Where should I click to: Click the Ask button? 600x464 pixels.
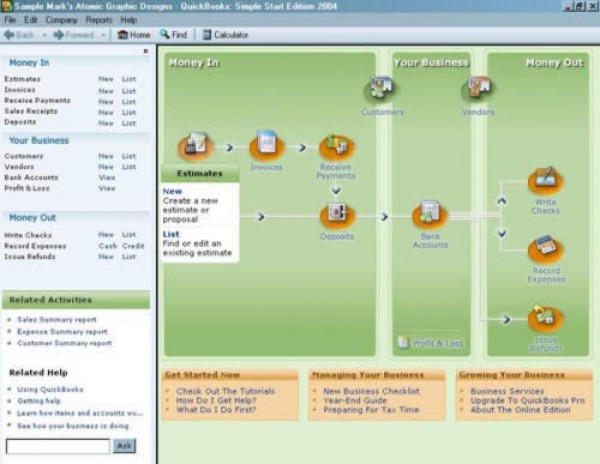click(x=124, y=446)
